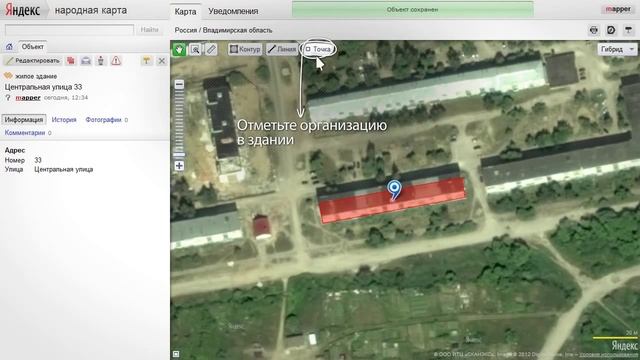Click the trash bin delete icon
Screen dimensions: 640x360
(x=101, y=61)
